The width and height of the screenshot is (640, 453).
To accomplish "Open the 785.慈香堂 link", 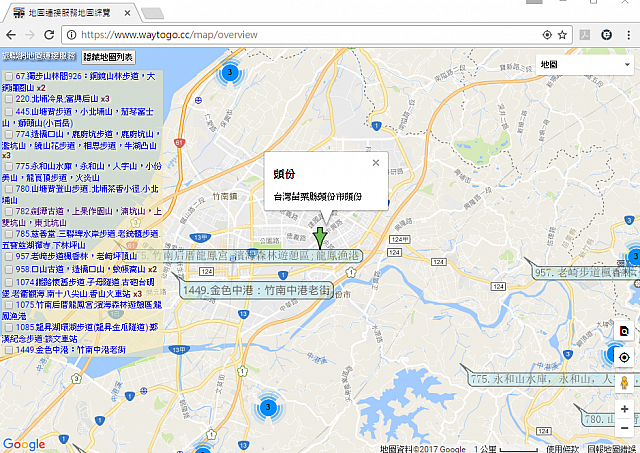I will (x=81, y=240).
